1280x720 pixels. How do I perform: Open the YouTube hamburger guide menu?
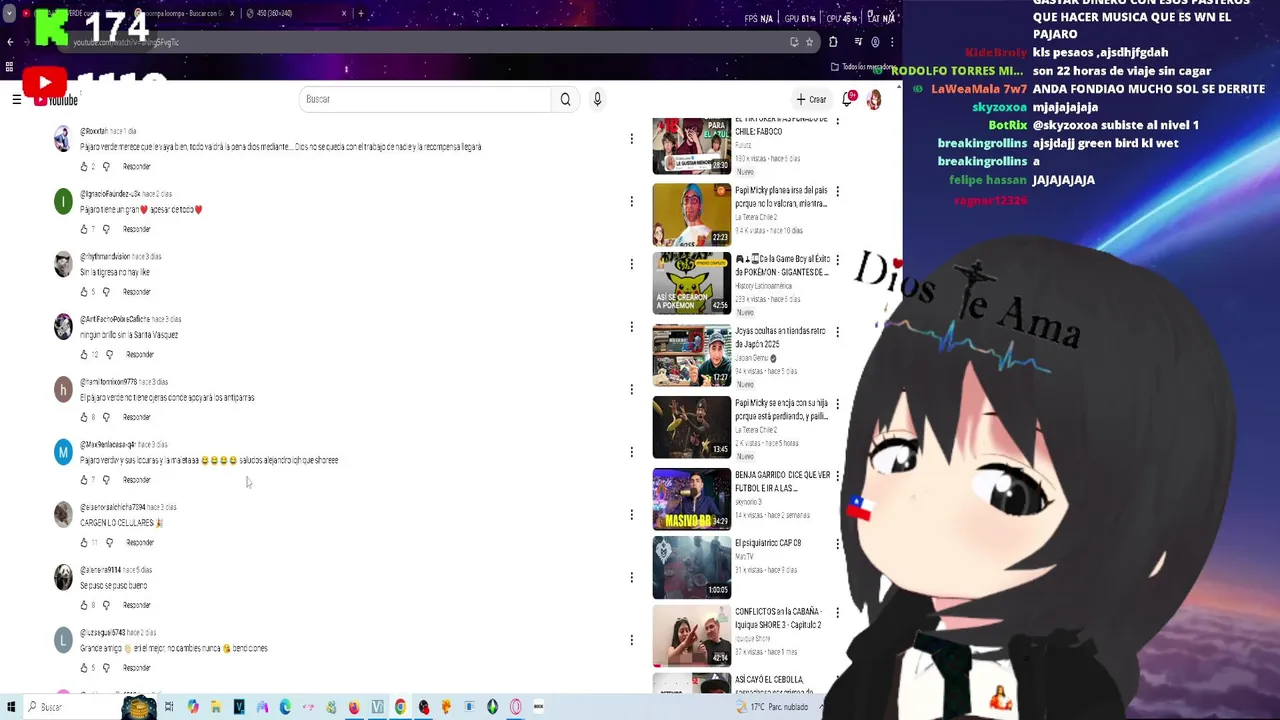point(16,99)
